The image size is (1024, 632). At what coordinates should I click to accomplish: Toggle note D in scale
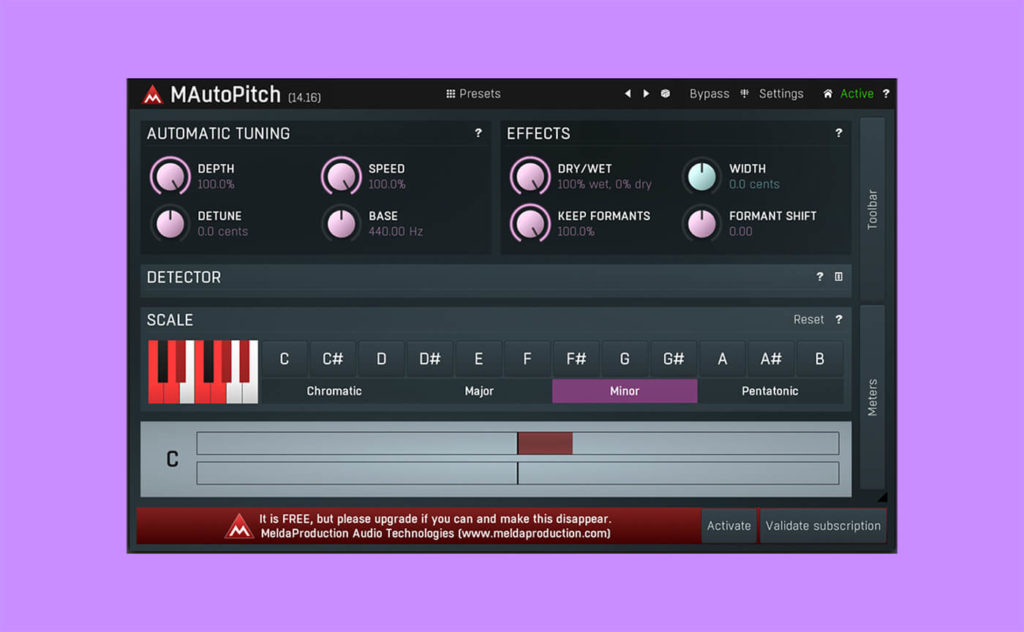(x=381, y=358)
